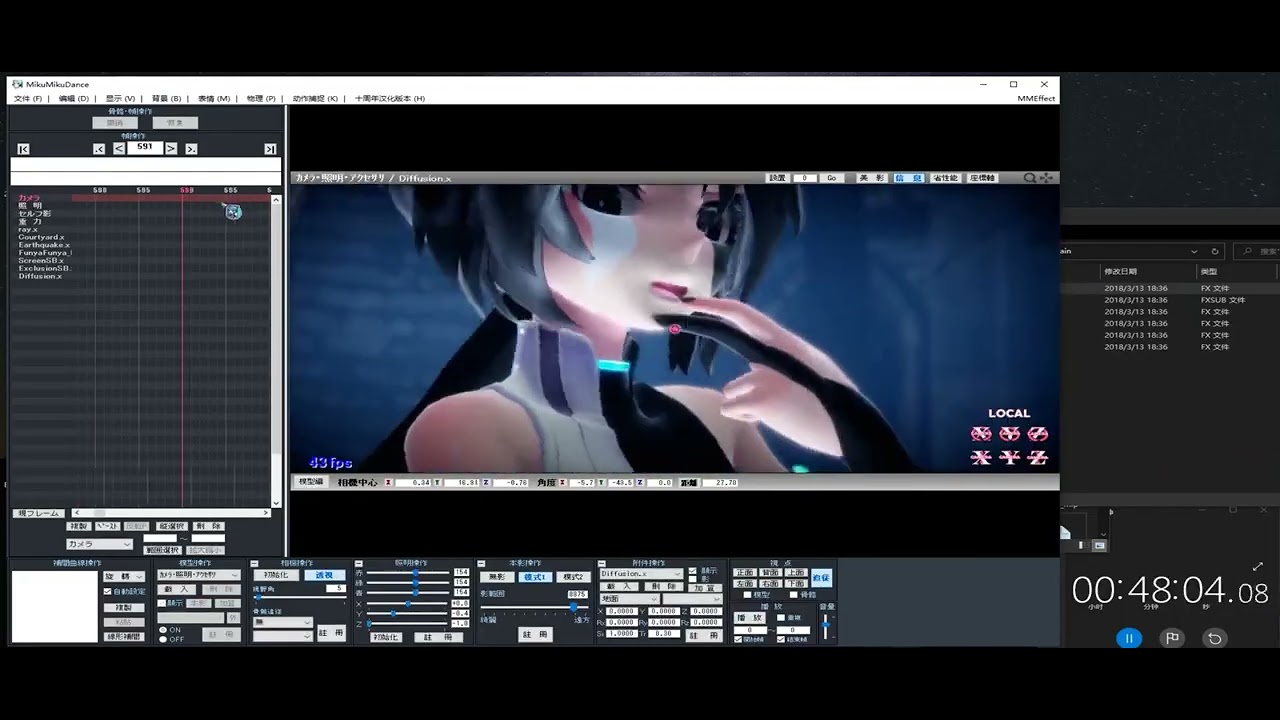Image resolution: width=1280 pixels, height=720 pixels.
Task: Click the 播放 play button
Action: 749,618
